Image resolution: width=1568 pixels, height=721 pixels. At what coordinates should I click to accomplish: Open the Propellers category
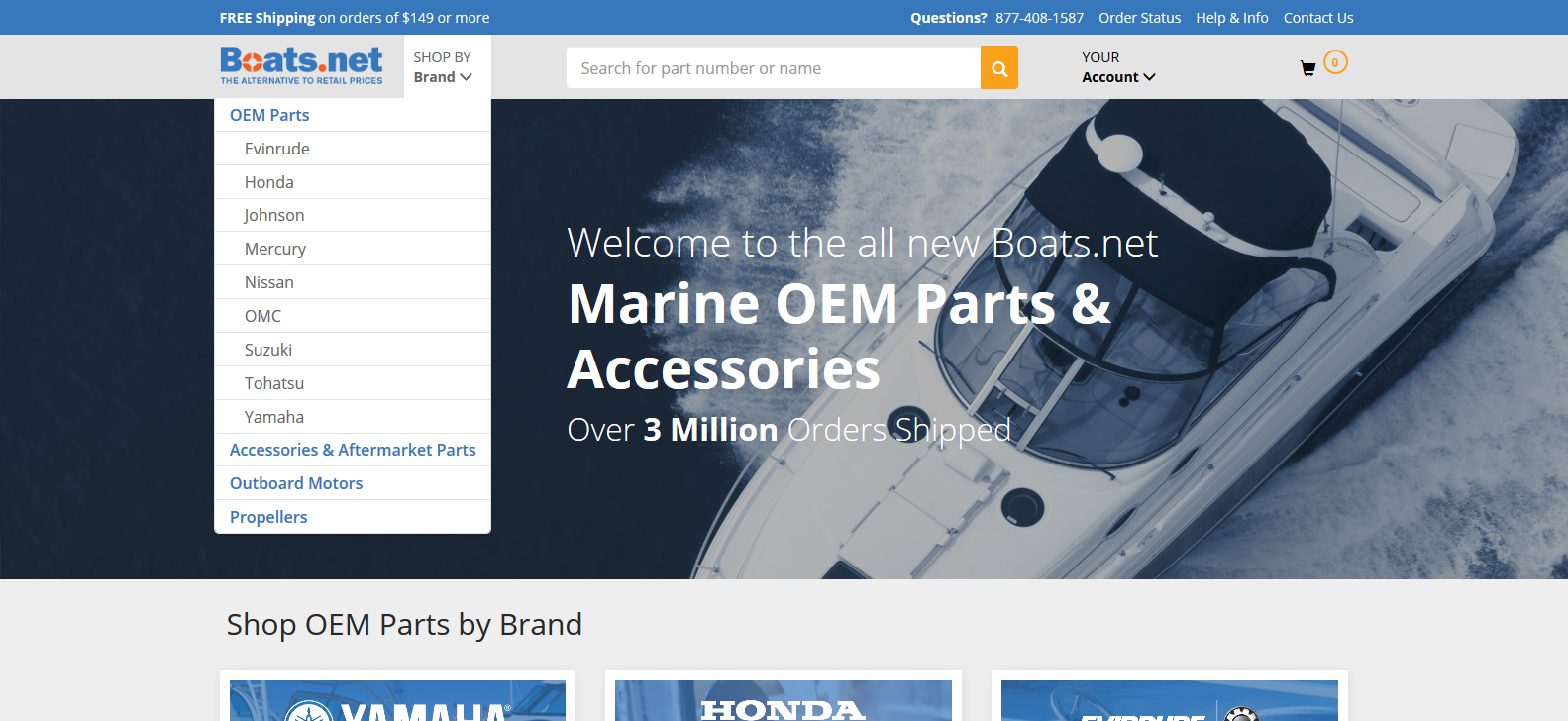(268, 517)
